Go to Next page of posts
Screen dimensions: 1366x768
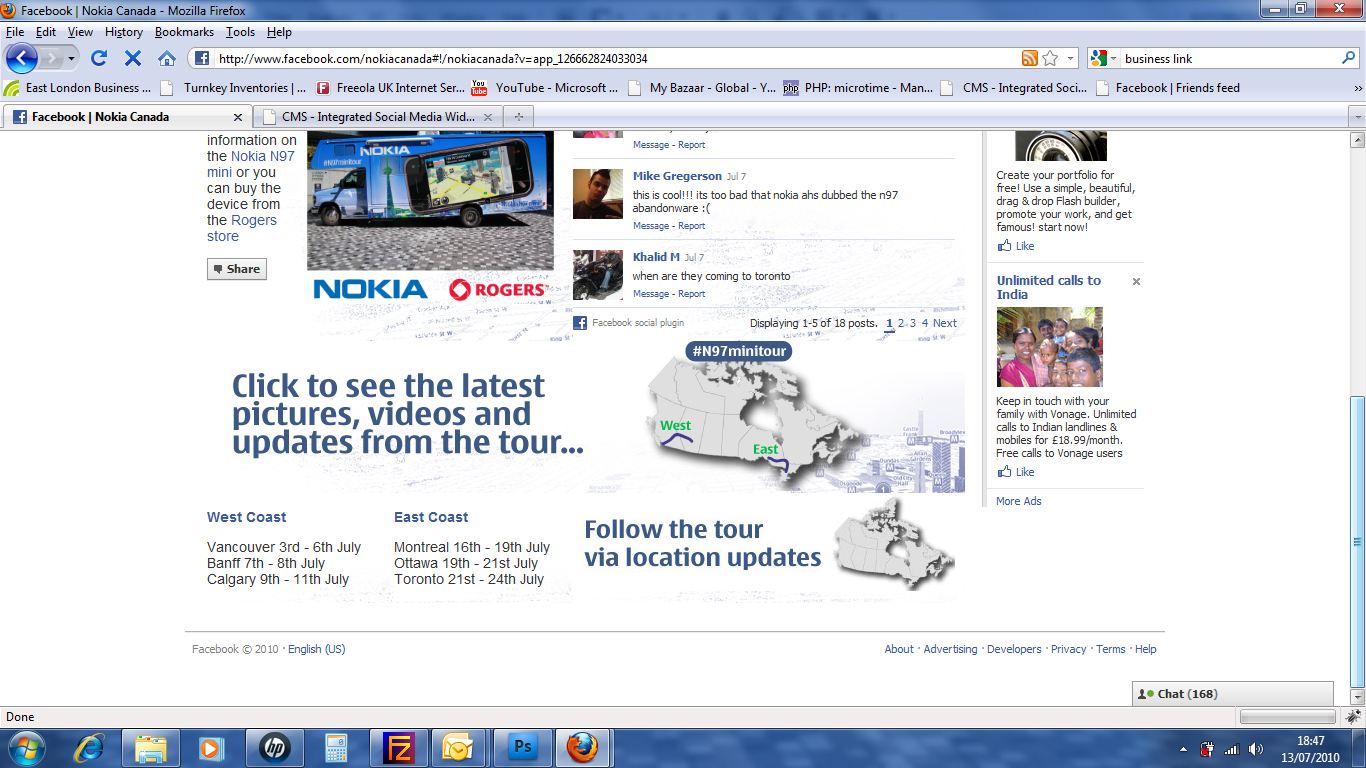tap(945, 323)
